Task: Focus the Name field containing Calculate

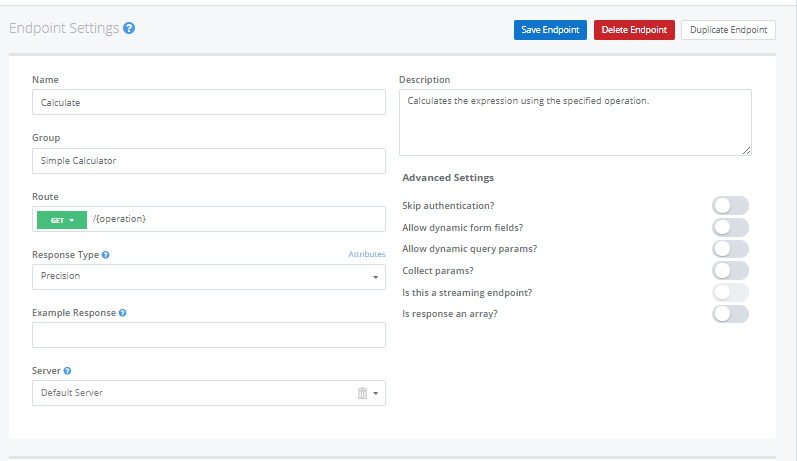Action: point(209,102)
